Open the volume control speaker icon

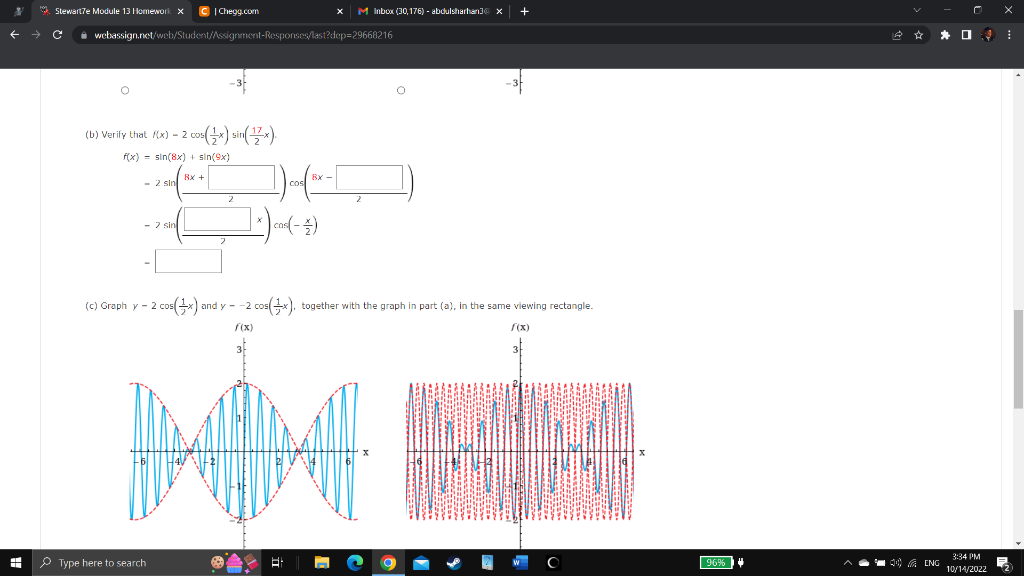896,562
